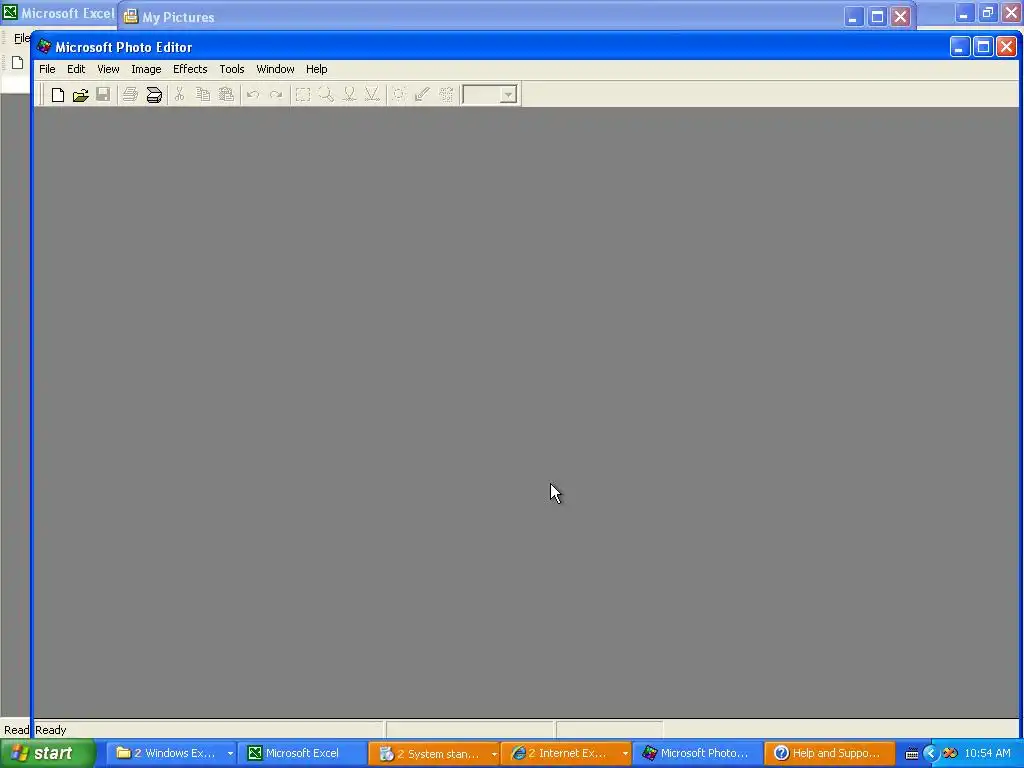This screenshot has height=768, width=1024.
Task: Expand the System stan... group arrow
Action: coord(494,754)
